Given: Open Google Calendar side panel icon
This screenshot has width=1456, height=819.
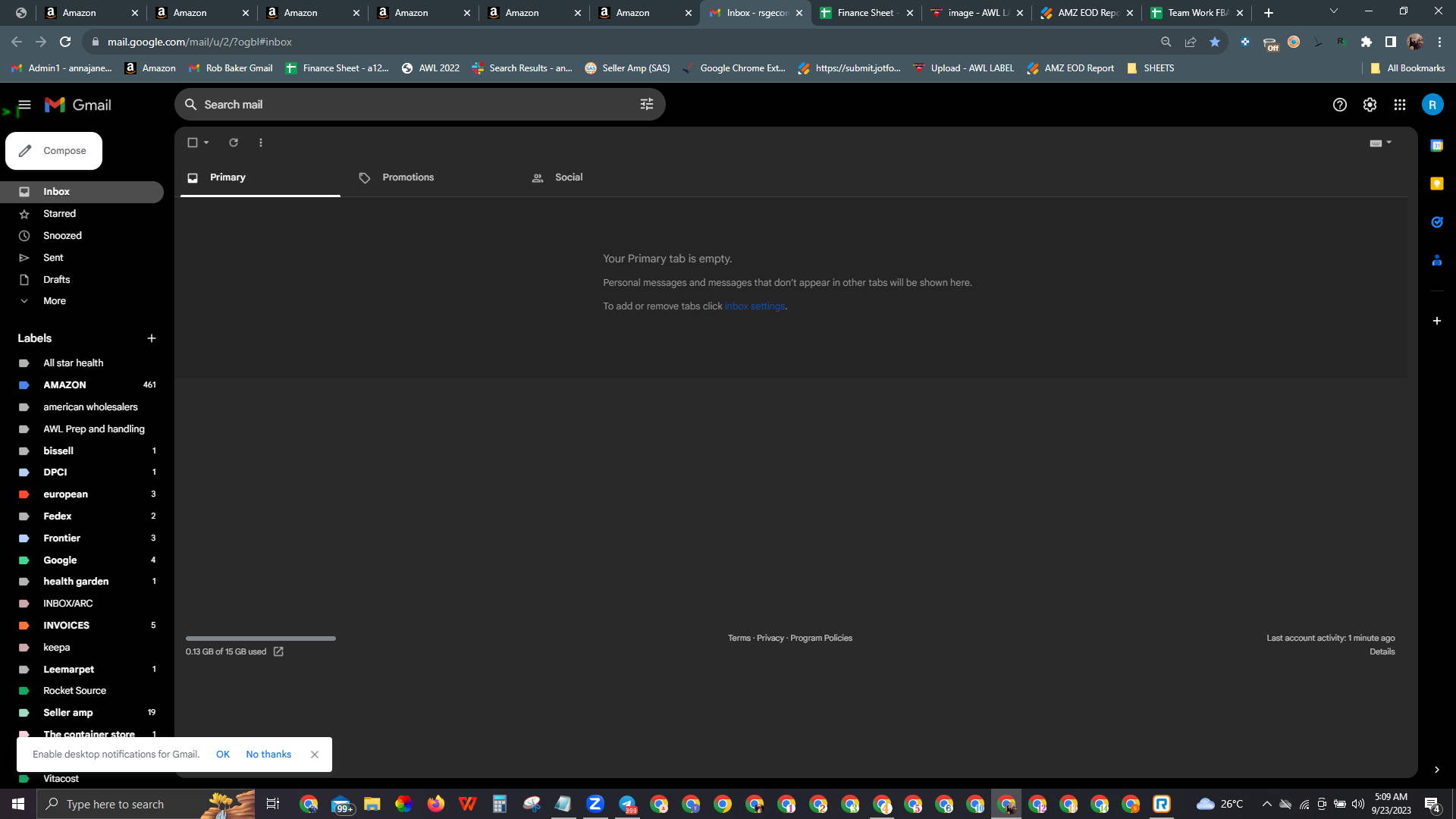Looking at the screenshot, I should click(x=1437, y=146).
